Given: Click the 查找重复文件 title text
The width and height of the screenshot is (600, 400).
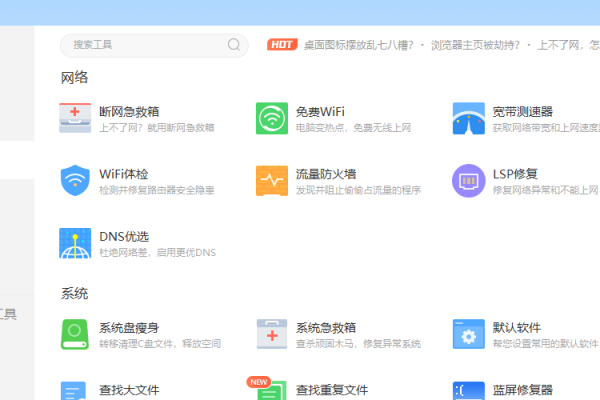Looking at the screenshot, I should pos(332,390).
